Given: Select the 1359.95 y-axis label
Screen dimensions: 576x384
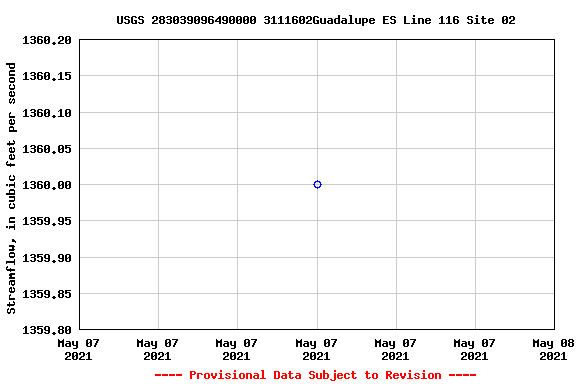Looking at the screenshot, I should pos(47,221).
